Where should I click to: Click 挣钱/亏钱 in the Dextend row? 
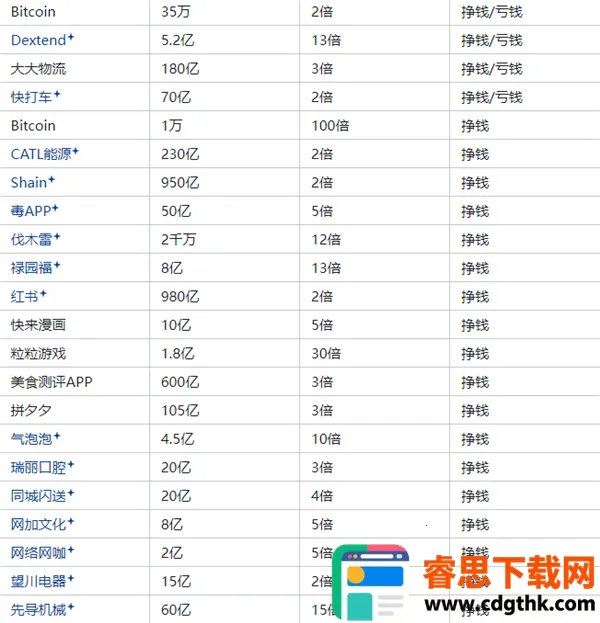(x=492, y=40)
